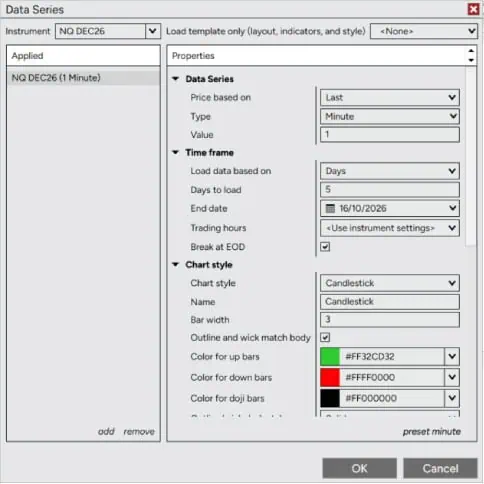Click the red down bars color swatch
484x484 pixels.
pyautogui.click(x=330, y=377)
